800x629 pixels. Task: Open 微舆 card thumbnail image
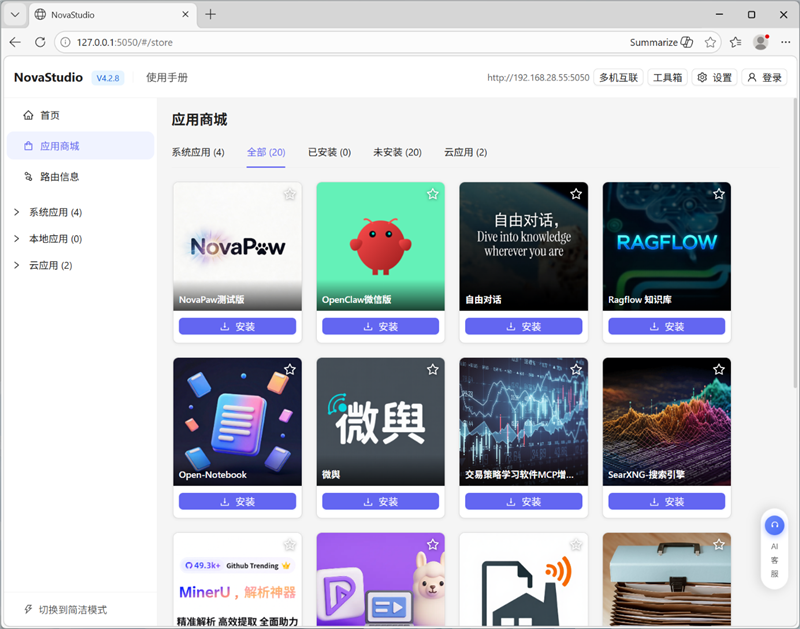tap(381, 422)
